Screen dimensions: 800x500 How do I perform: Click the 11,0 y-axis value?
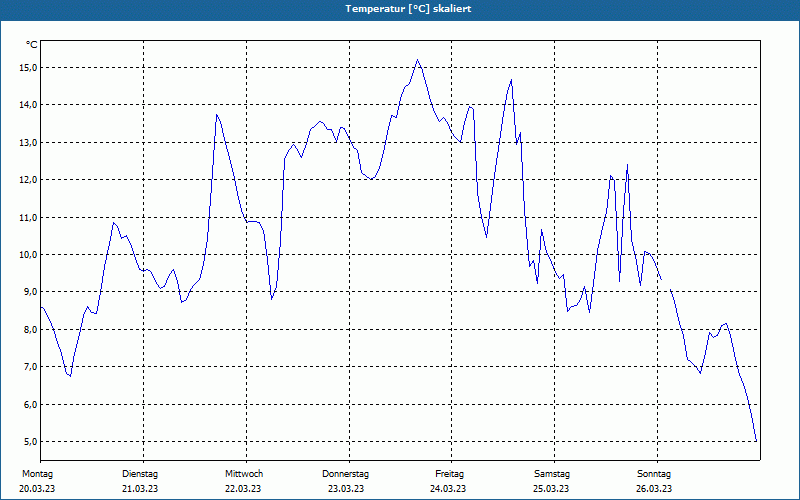[28, 217]
